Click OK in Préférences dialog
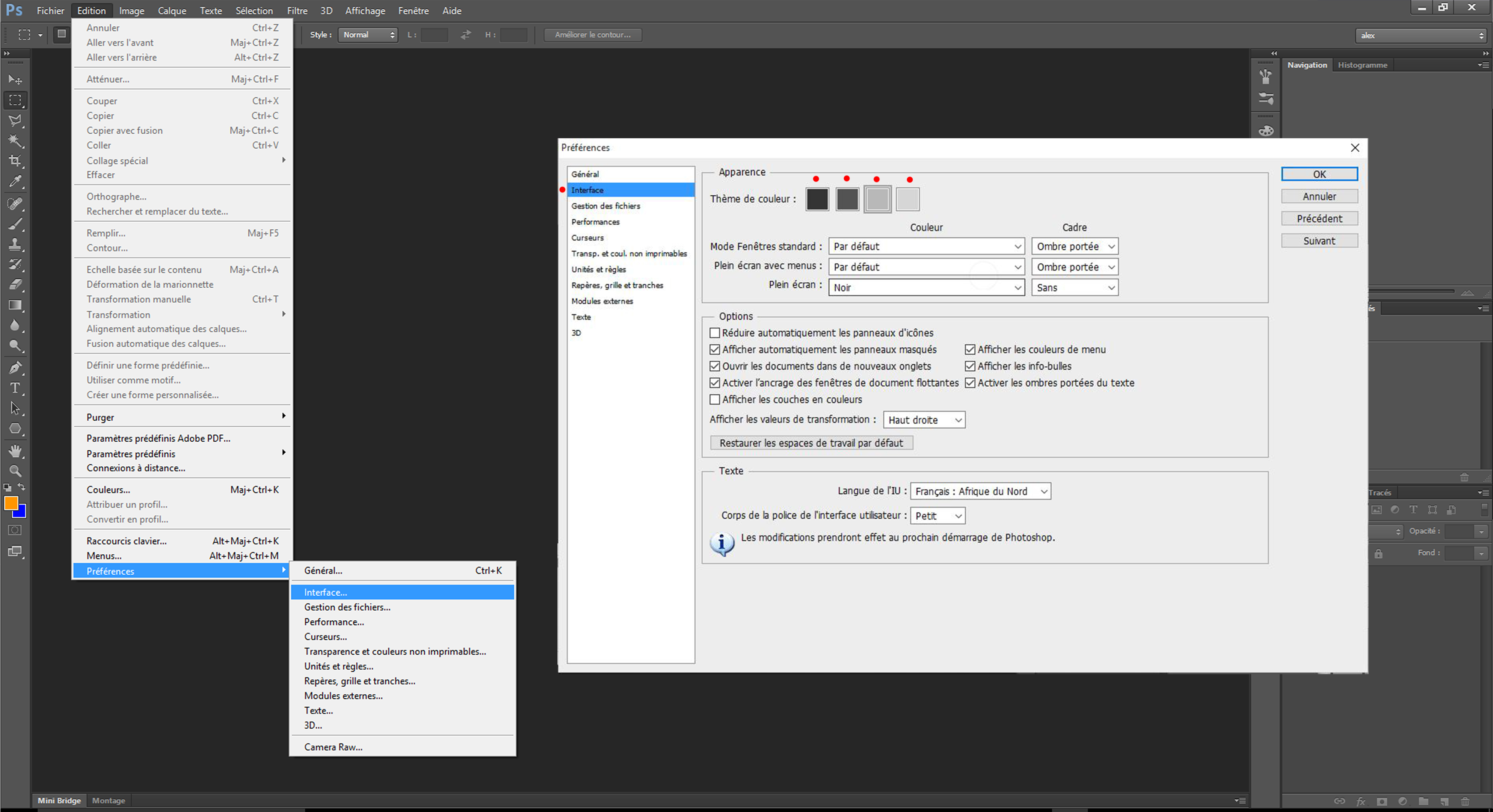Image resolution: width=1493 pixels, height=812 pixels. [x=1319, y=174]
